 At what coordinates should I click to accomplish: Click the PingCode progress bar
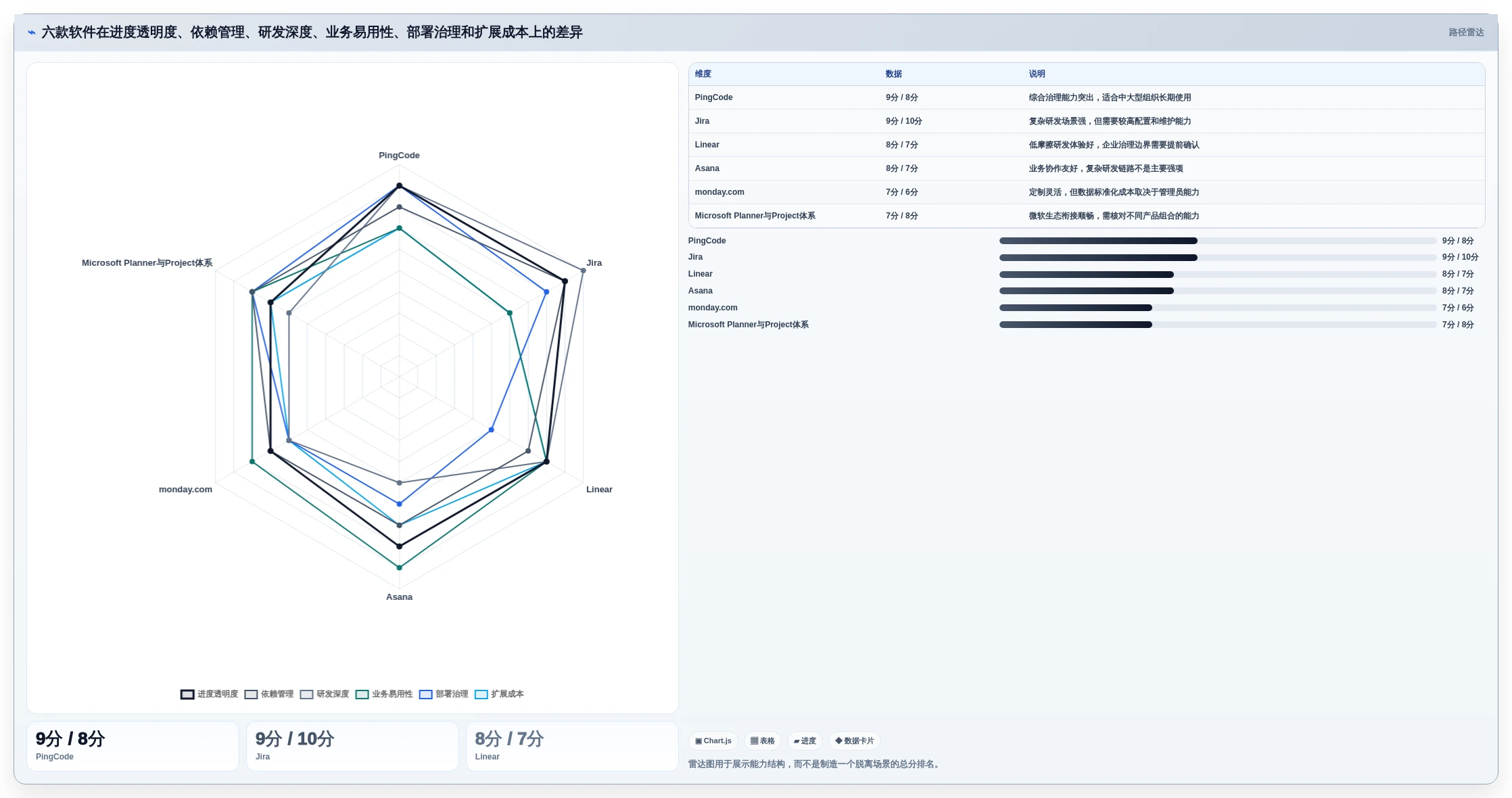[x=1218, y=241]
